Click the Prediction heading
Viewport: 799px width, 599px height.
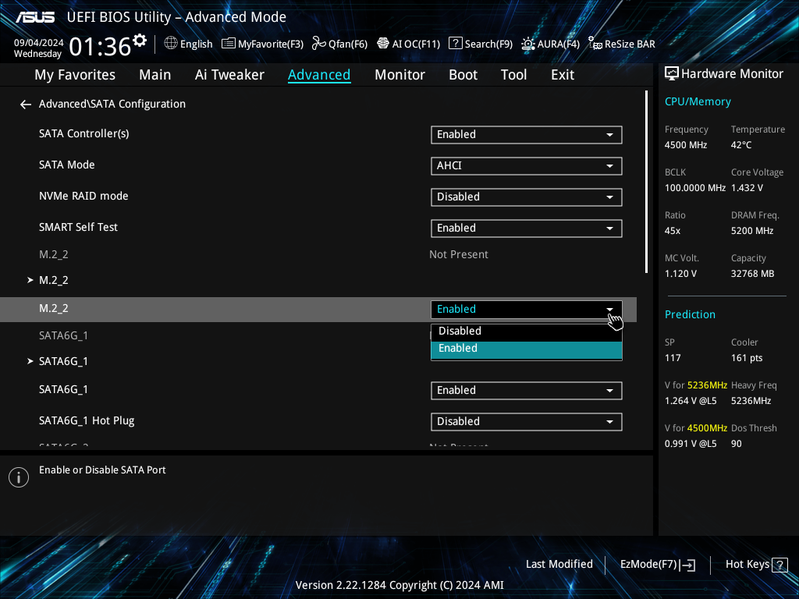point(690,315)
